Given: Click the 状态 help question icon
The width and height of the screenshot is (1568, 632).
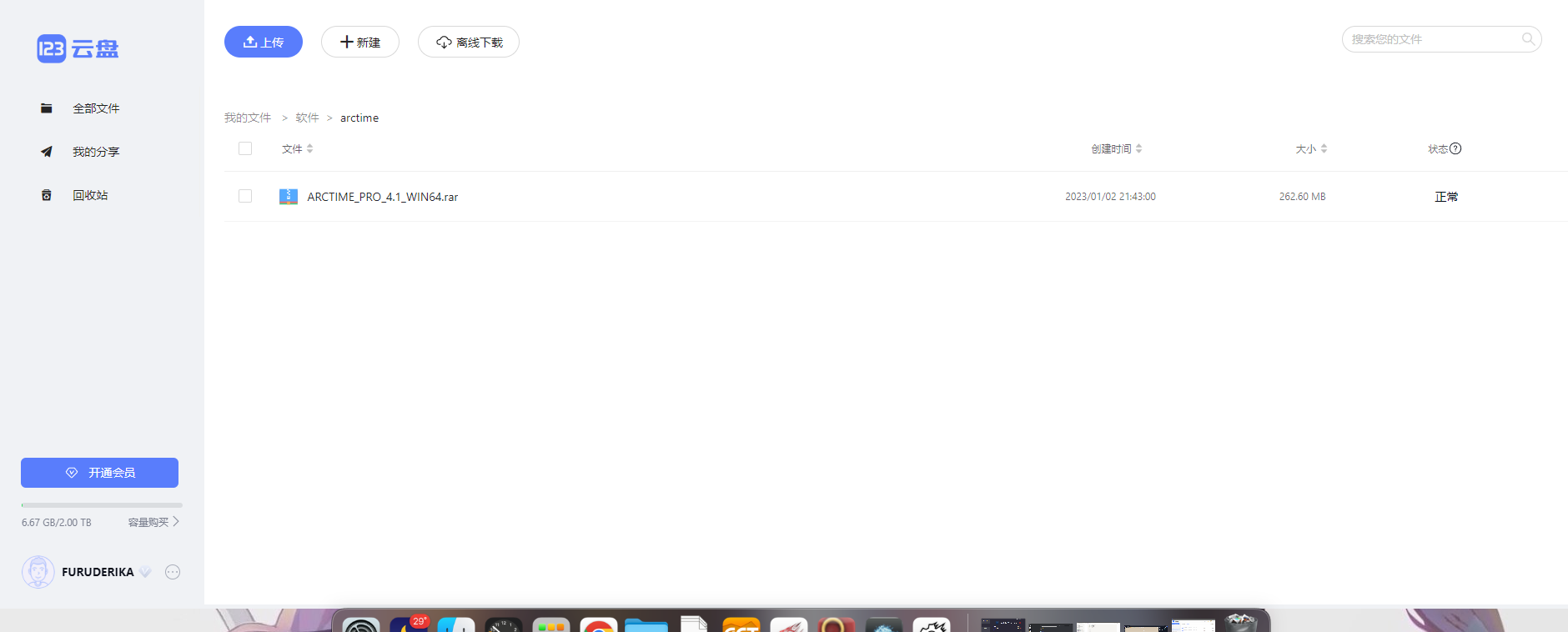Looking at the screenshot, I should (x=1455, y=148).
